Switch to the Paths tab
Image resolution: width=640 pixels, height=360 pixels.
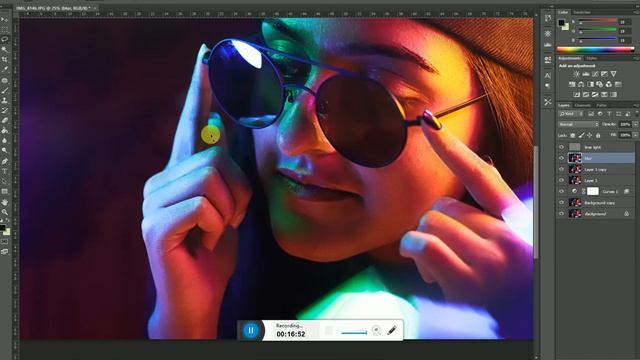pyautogui.click(x=602, y=105)
